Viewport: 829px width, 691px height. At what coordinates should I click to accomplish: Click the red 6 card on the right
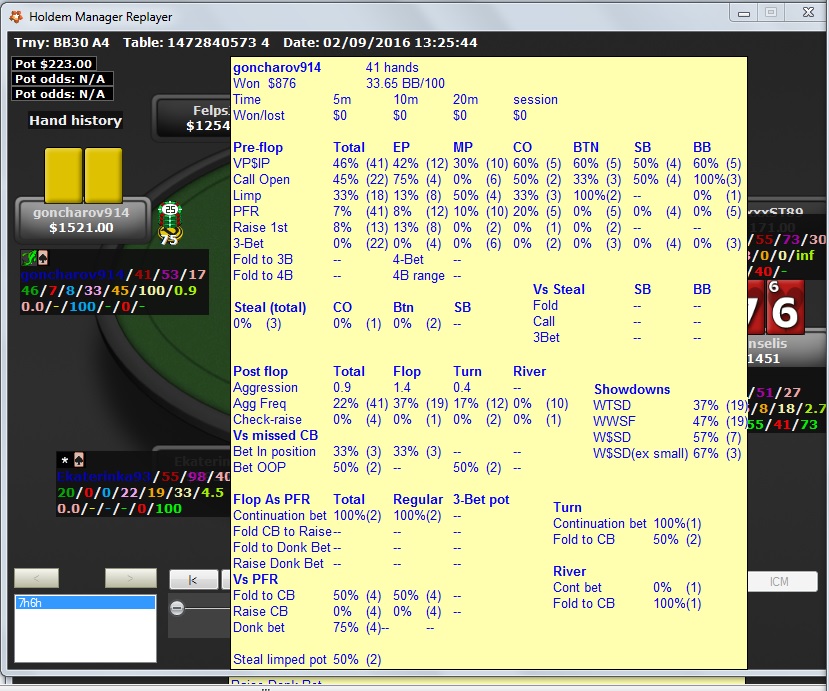pos(785,307)
